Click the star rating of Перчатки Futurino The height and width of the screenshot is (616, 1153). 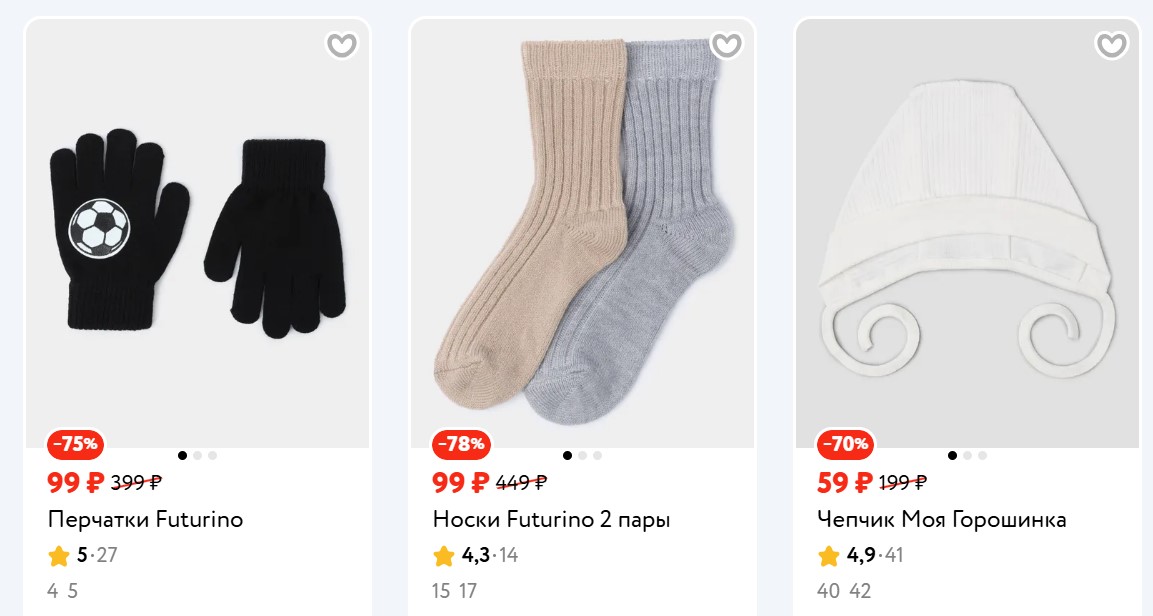click(59, 555)
